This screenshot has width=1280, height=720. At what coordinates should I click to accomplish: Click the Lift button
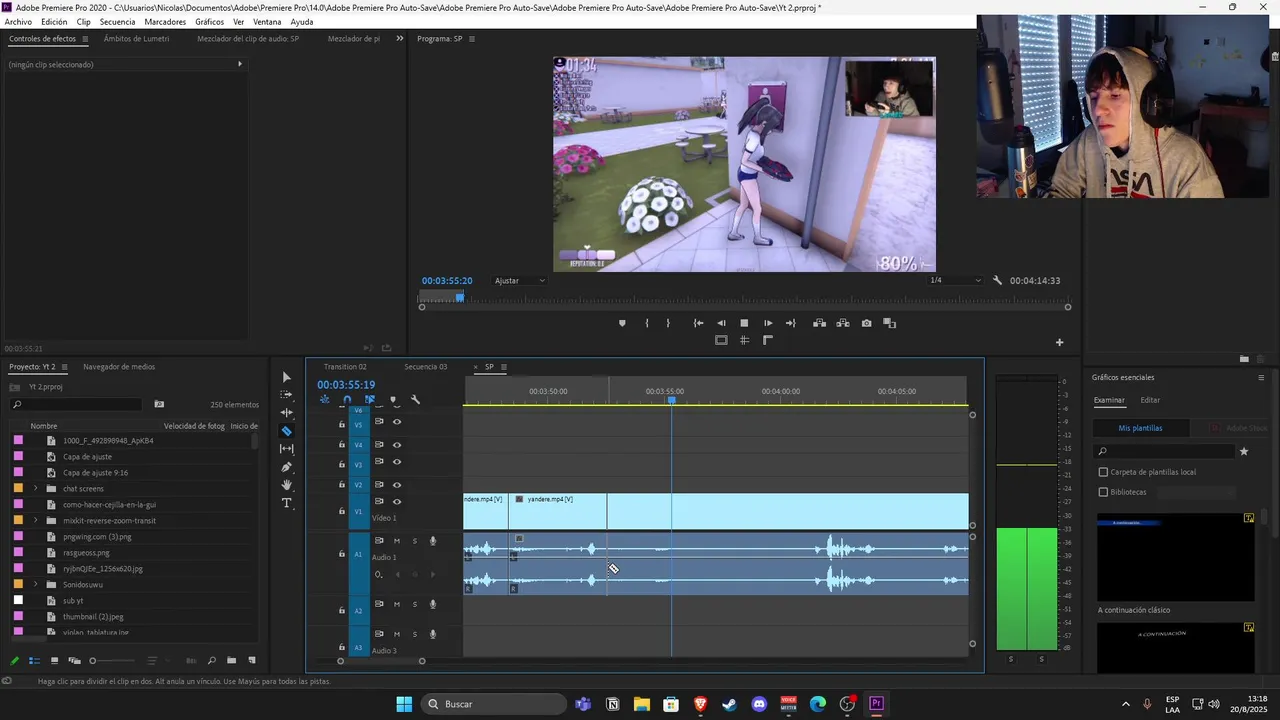(819, 323)
